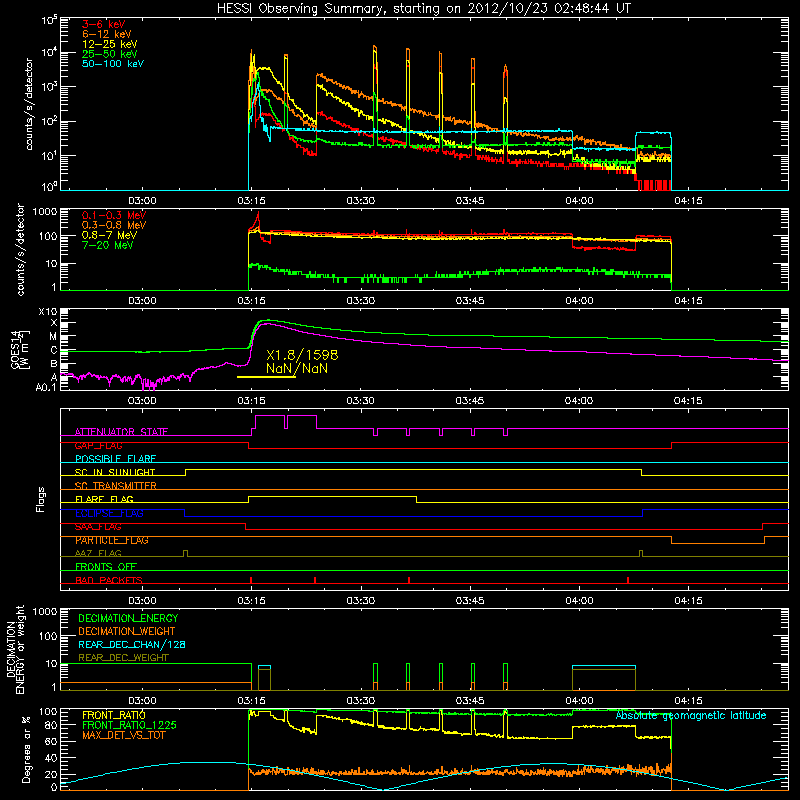Click the ECLIPSE_FLAG label
This screenshot has width=800, height=800.
(x=109, y=513)
